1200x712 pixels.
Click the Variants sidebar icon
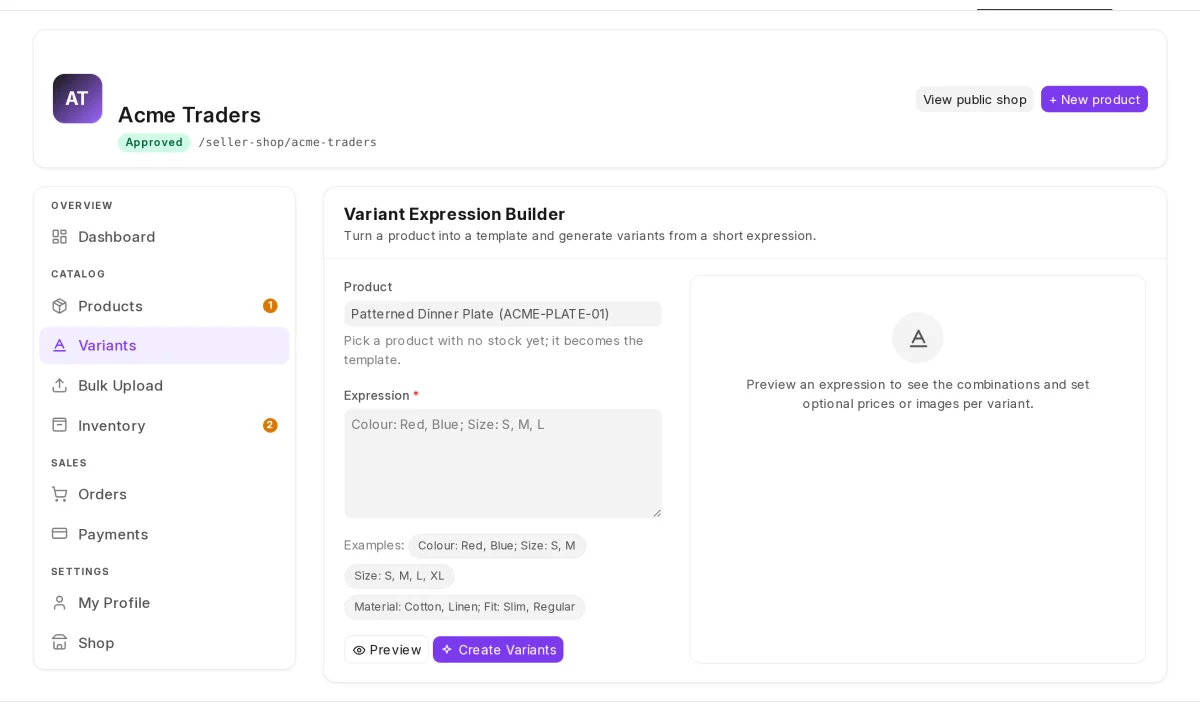(x=60, y=345)
